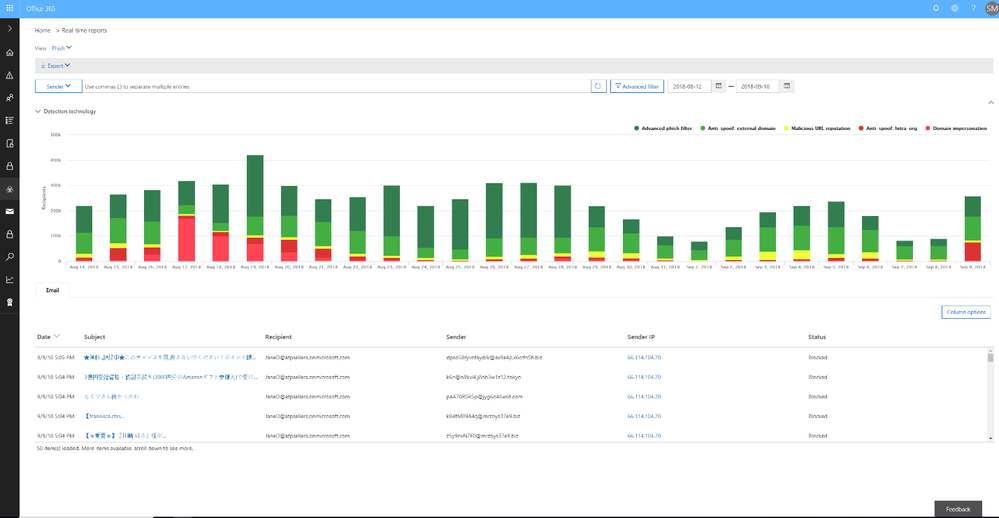999x518 pixels.
Task: Open SM user account avatar
Action: click(991, 8)
